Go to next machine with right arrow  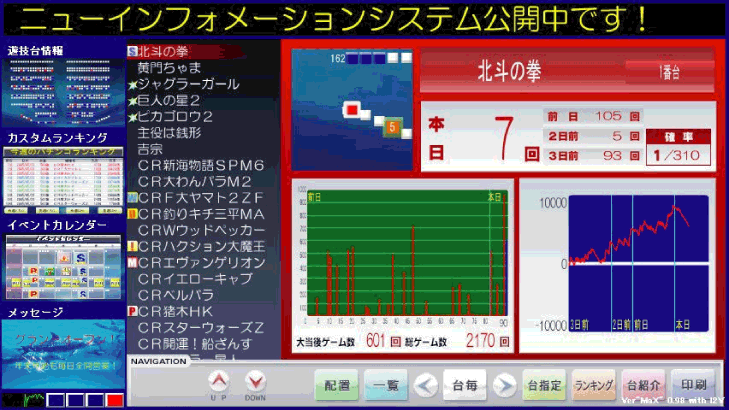(504, 385)
